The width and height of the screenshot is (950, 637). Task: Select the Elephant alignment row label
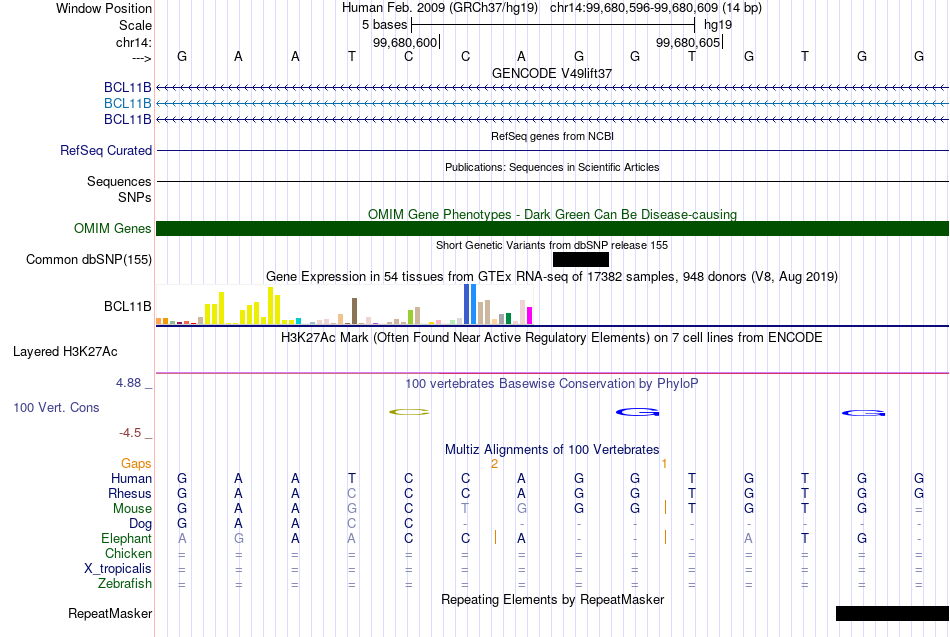point(126,538)
